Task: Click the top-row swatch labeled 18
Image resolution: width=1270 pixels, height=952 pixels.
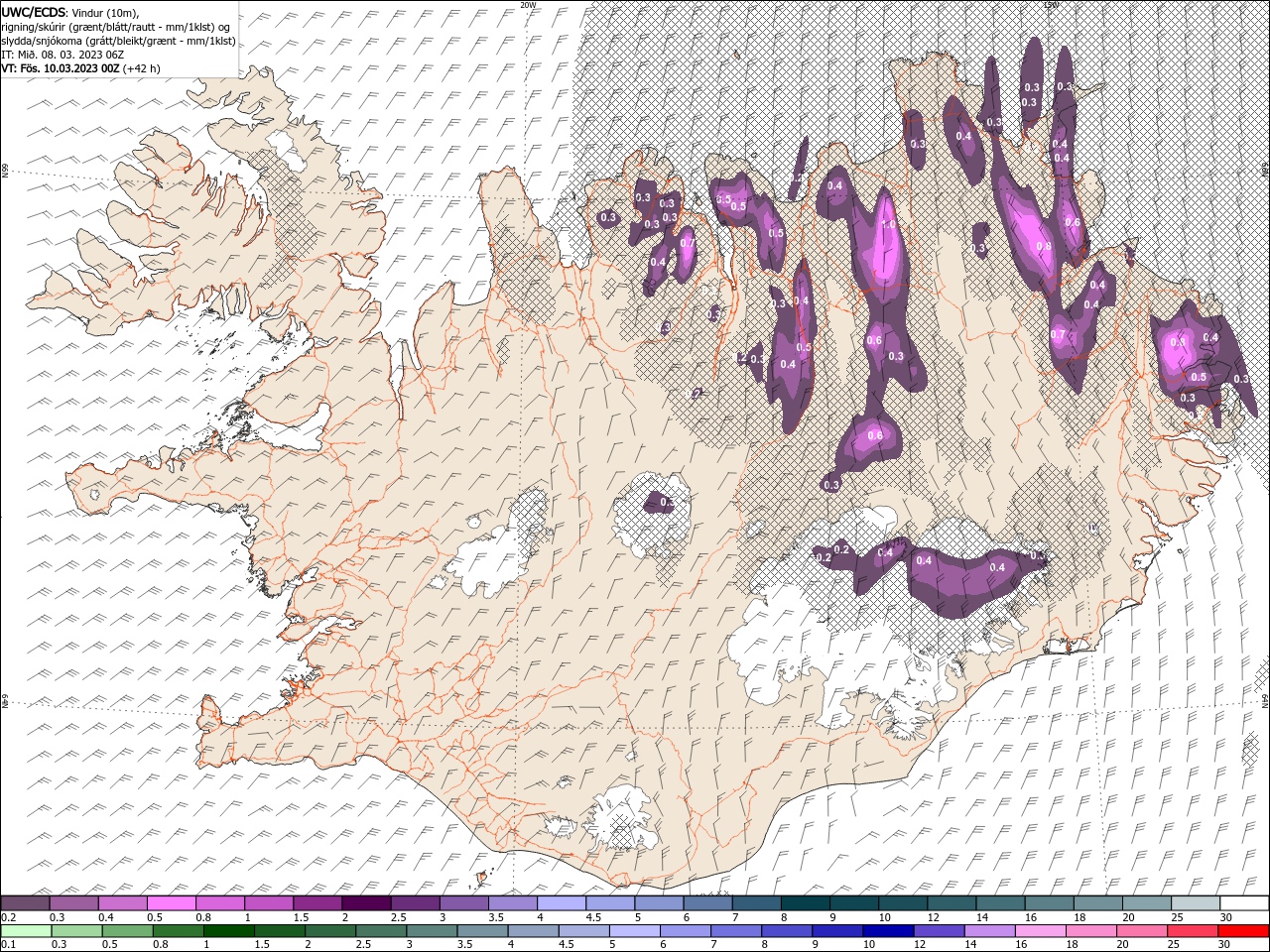Action: [1097, 903]
